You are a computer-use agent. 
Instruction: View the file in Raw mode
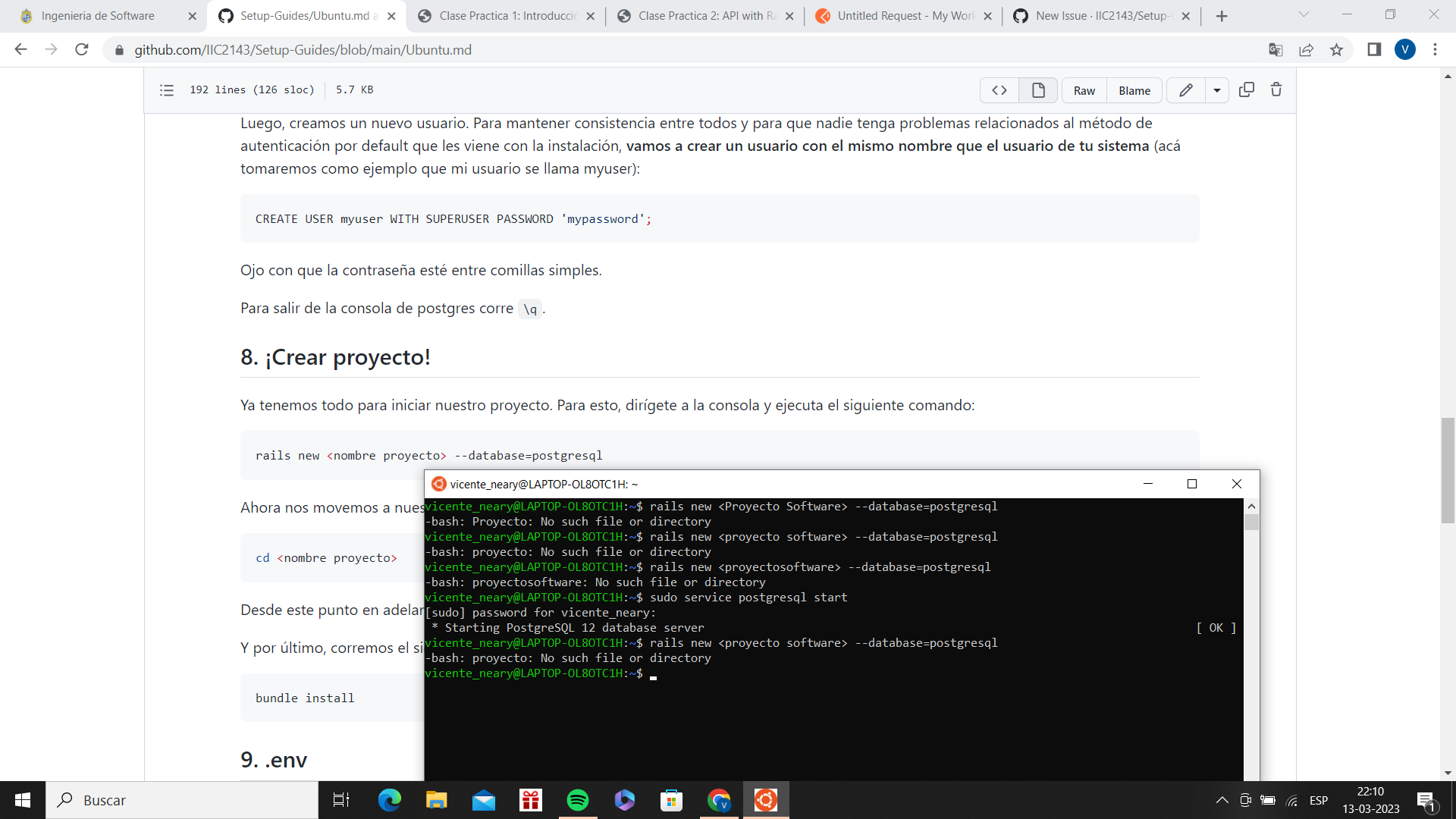[1083, 89]
